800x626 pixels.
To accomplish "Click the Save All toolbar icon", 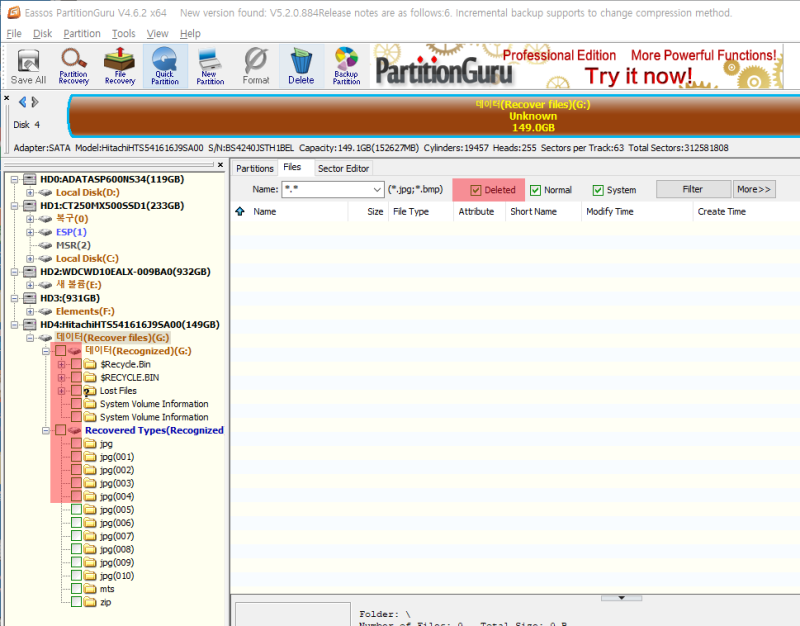I will click(x=28, y=66).
